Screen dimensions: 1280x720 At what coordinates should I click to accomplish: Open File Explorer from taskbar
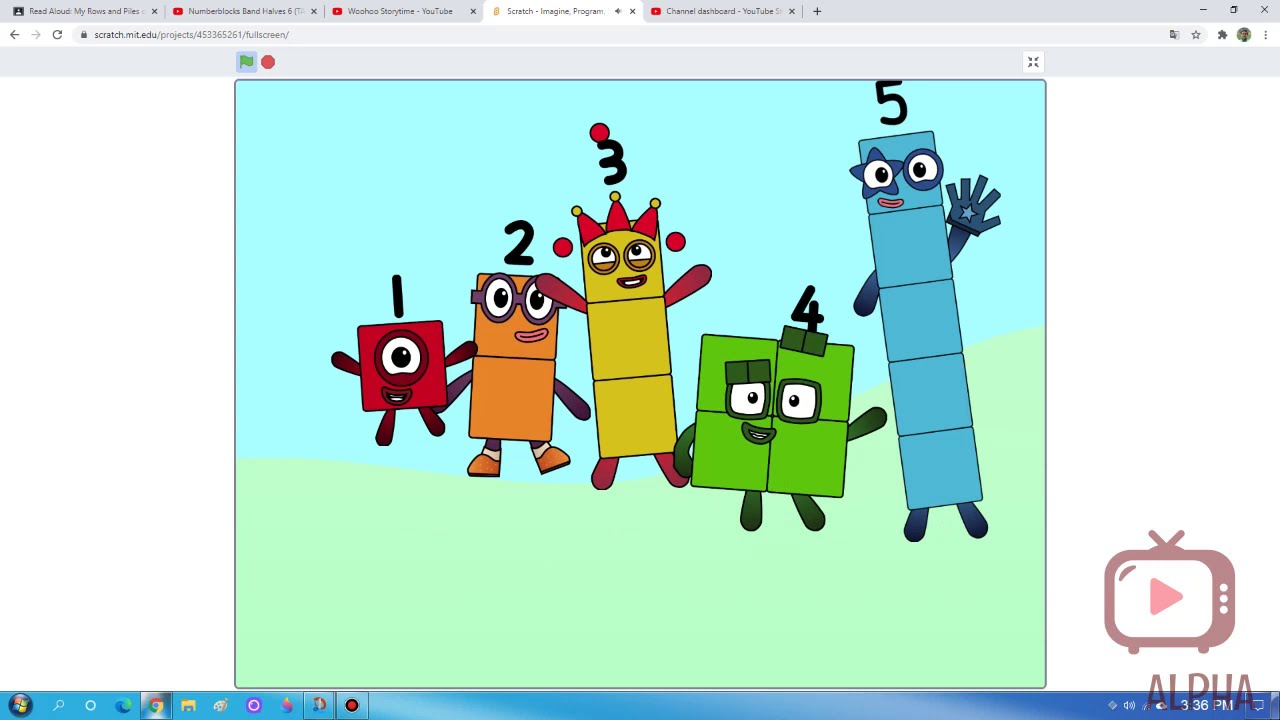pyautogui.click(x=188, y=705)
